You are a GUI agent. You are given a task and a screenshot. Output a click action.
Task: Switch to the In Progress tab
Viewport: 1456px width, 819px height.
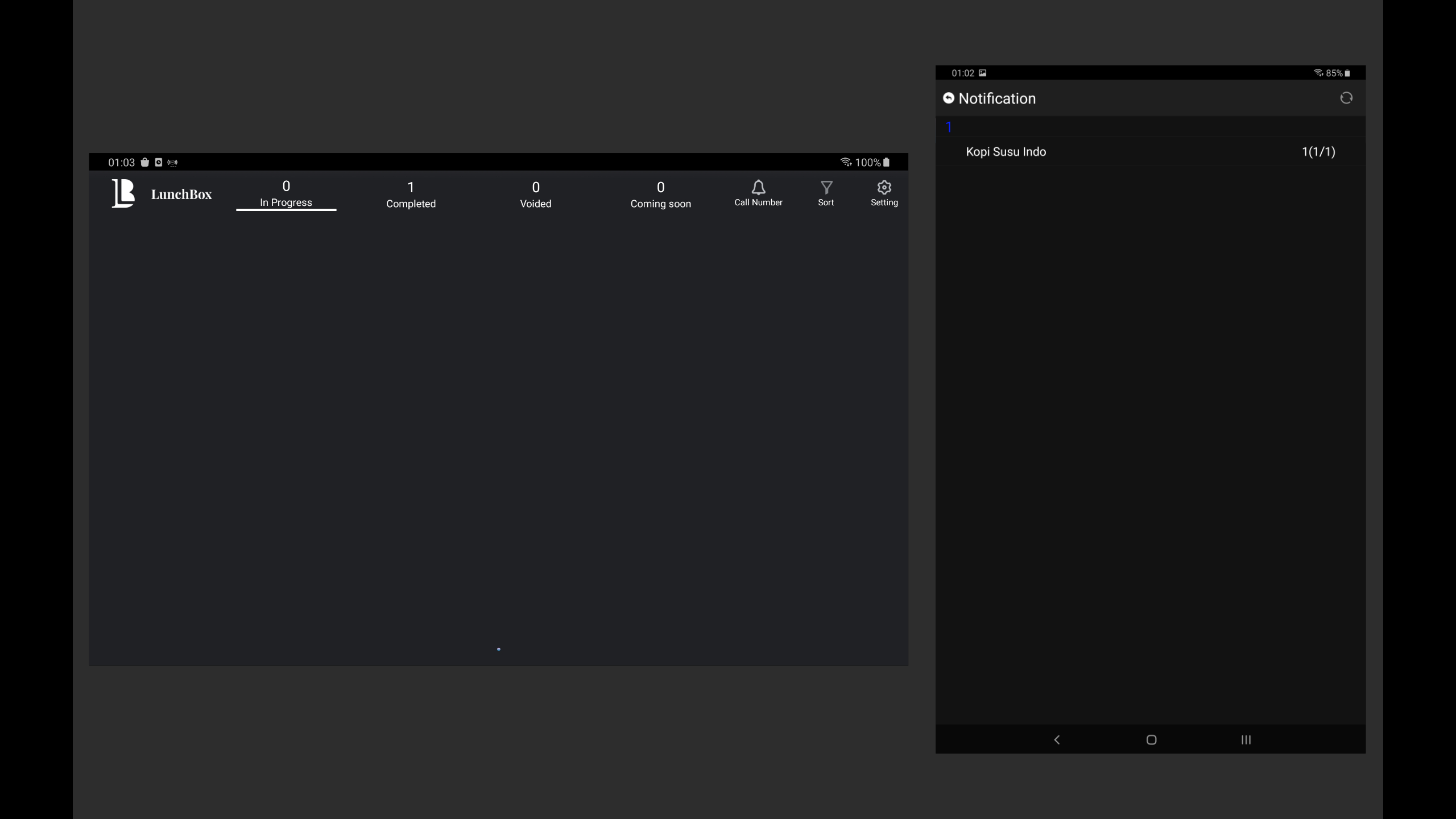pyautogui.click(x=286, y=194)
